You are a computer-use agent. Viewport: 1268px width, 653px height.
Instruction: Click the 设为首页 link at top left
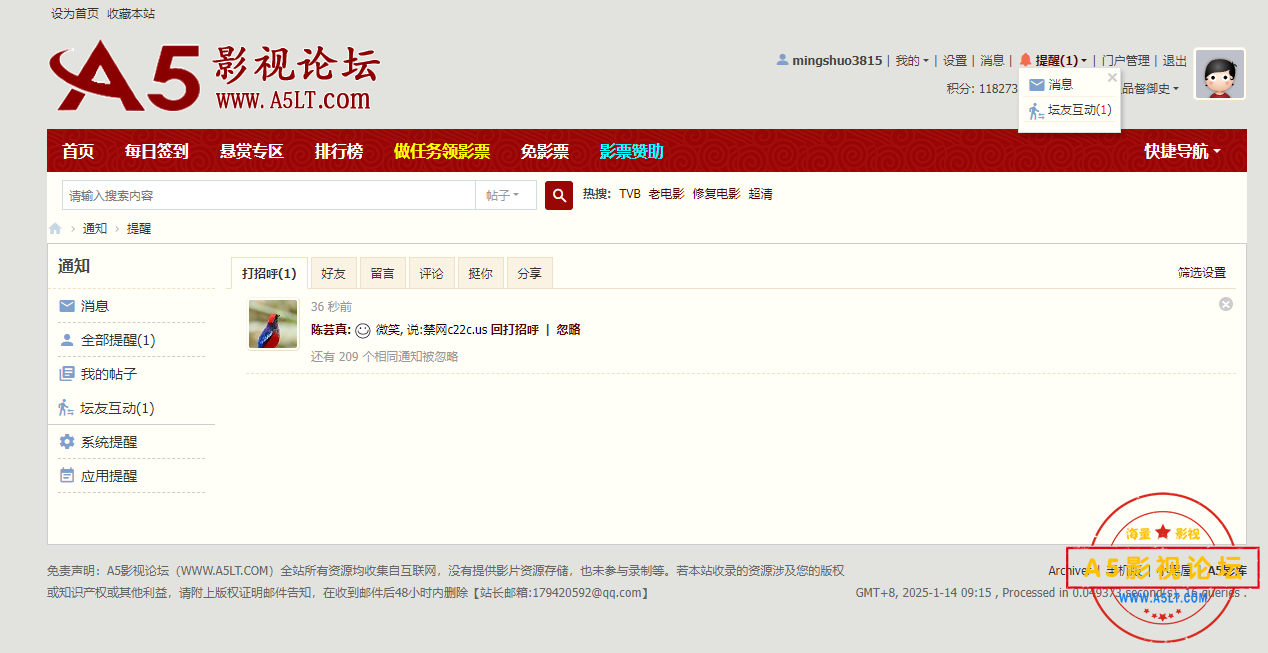tap(75, 14)
